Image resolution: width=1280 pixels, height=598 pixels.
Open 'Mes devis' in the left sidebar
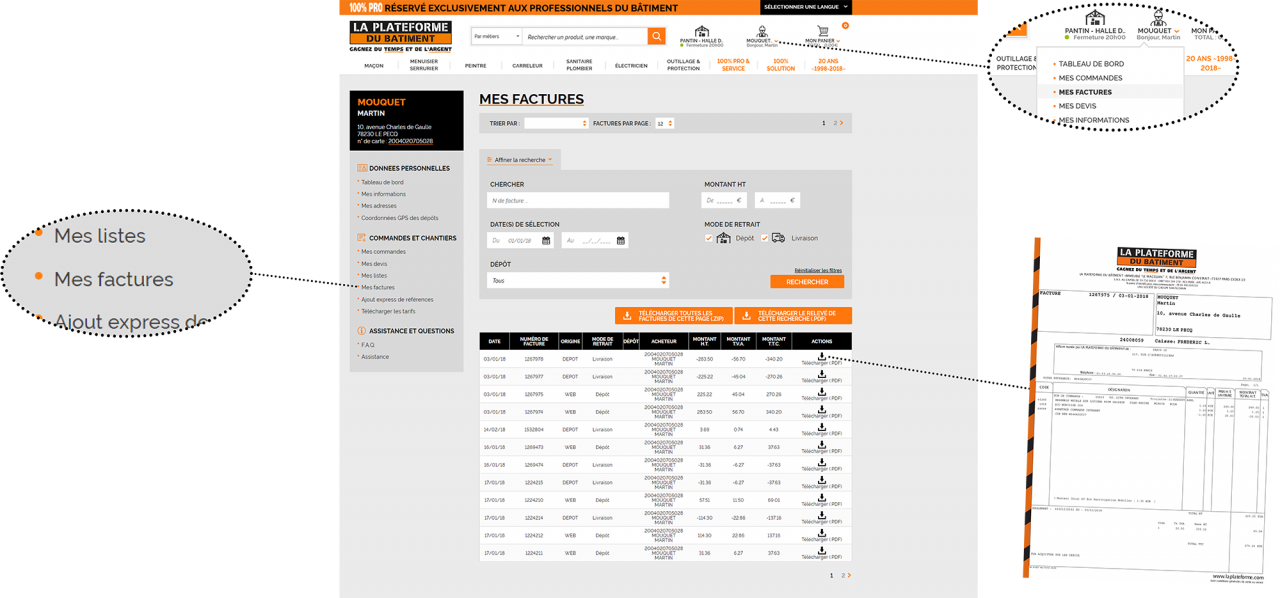tap(374, 264)
